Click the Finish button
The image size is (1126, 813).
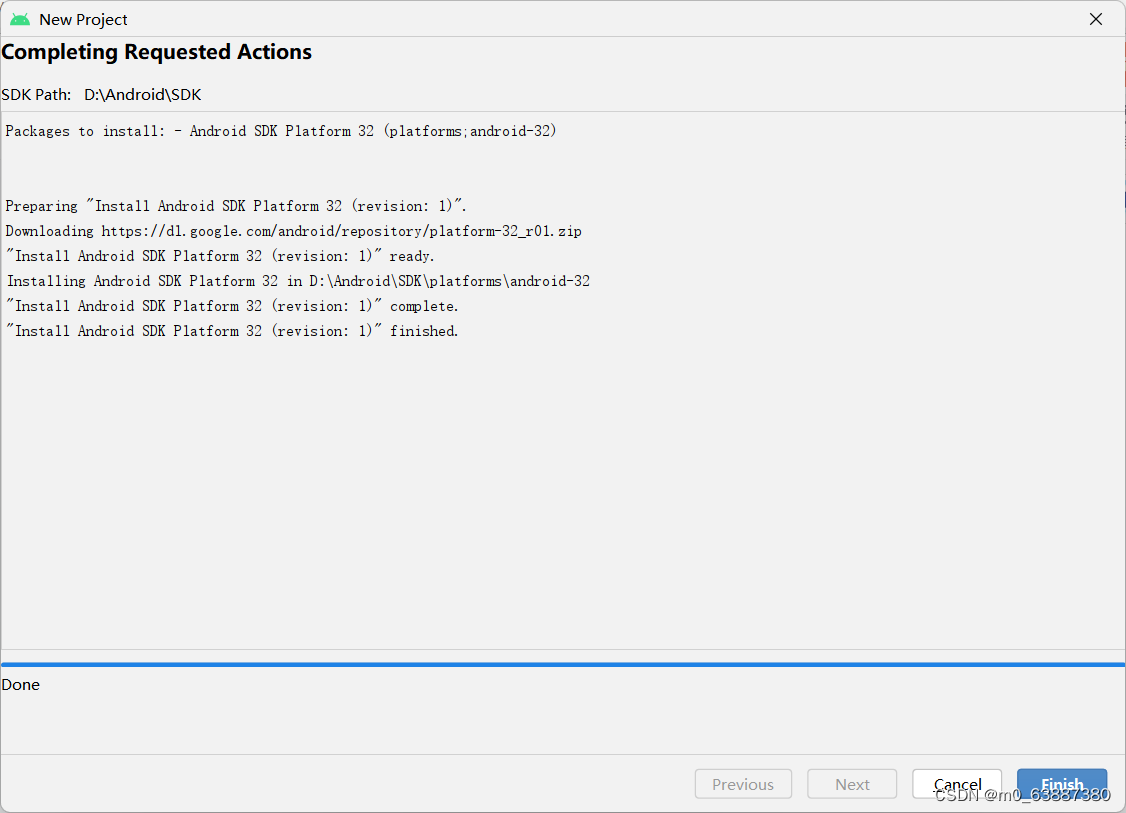1061,784
